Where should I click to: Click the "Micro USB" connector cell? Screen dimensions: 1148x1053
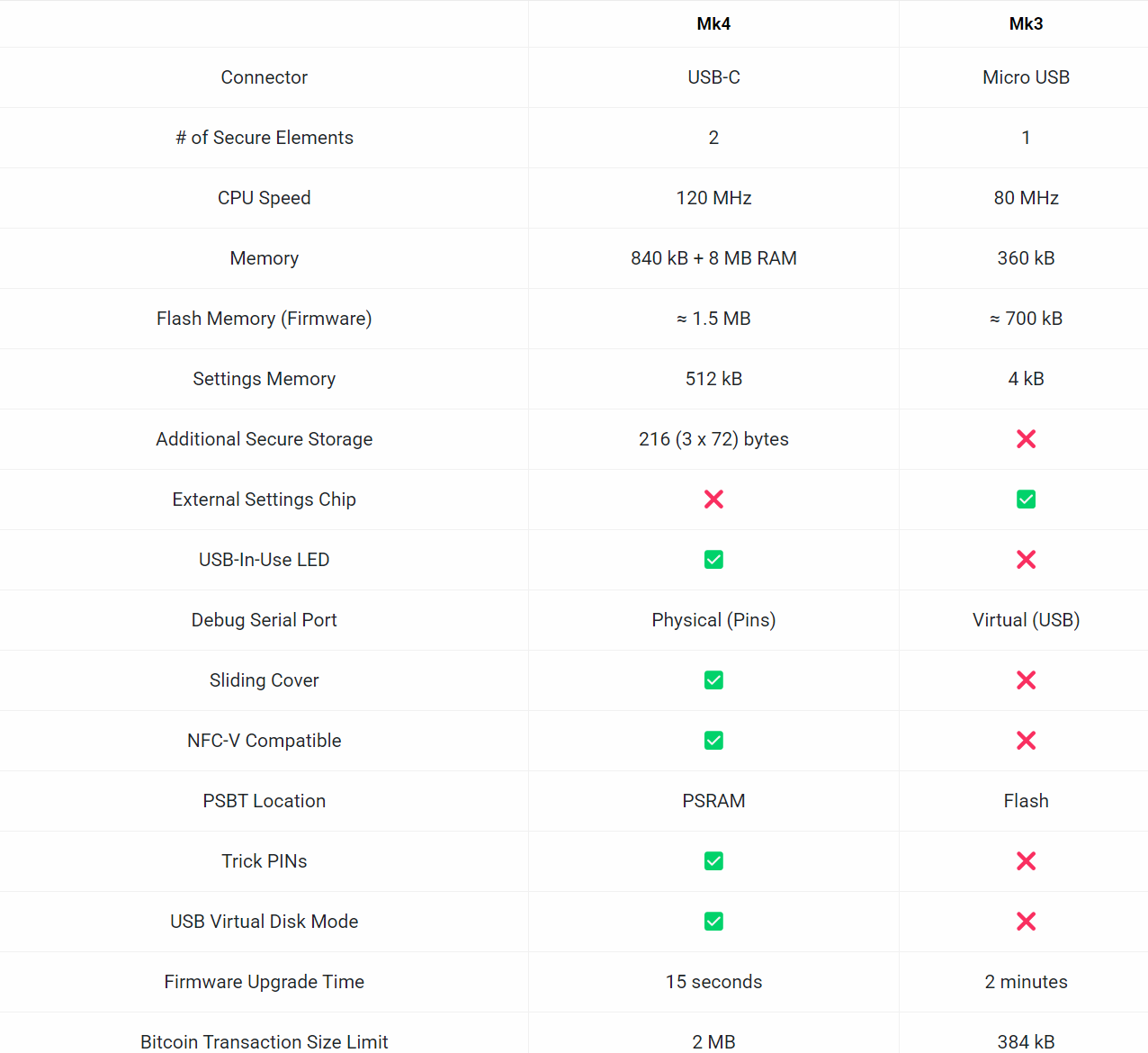point(1026,77)
